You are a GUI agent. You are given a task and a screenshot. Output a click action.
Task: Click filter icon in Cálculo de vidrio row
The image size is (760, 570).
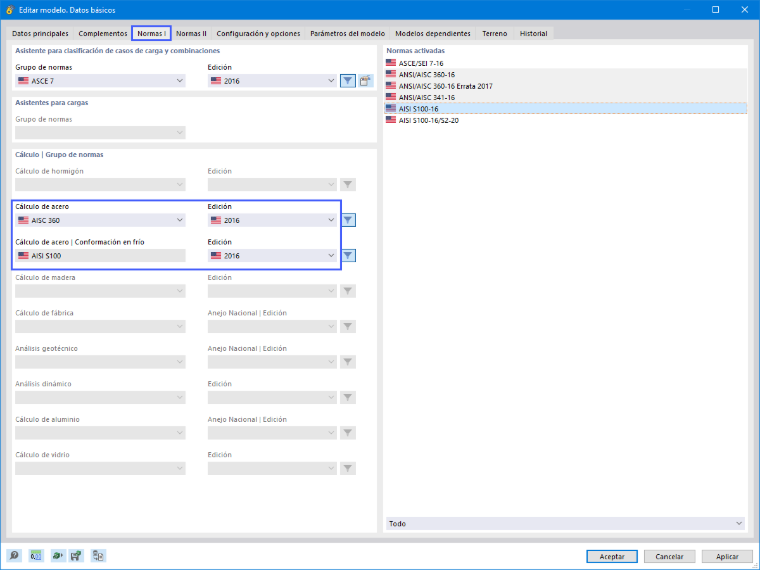(x=348, y=468)
